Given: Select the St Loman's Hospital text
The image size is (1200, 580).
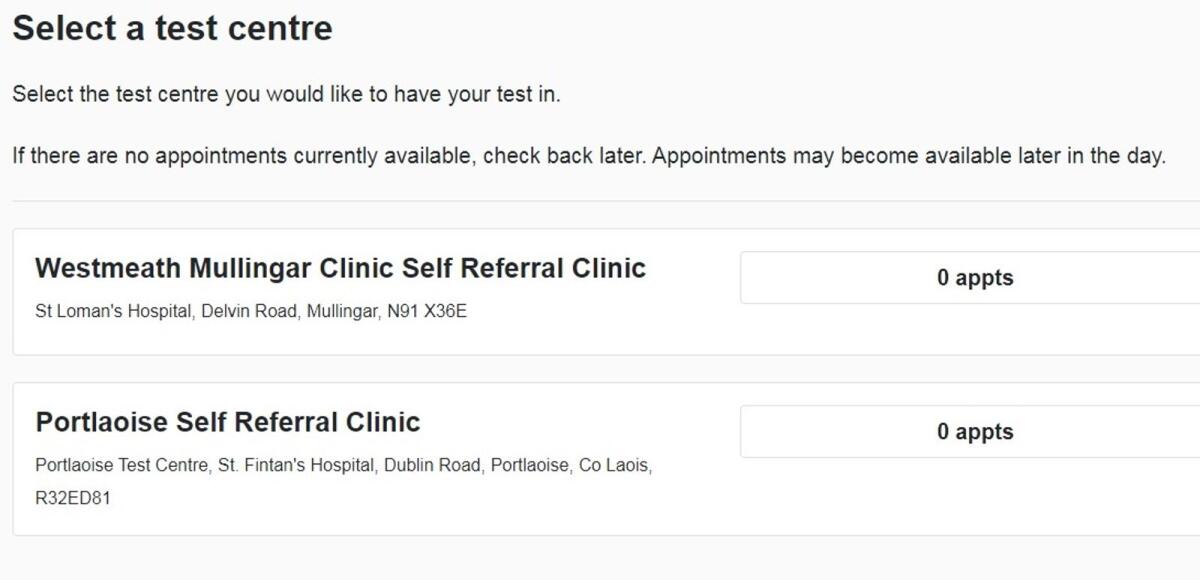Looking at the screenshot, I should [x=113, y=311].
